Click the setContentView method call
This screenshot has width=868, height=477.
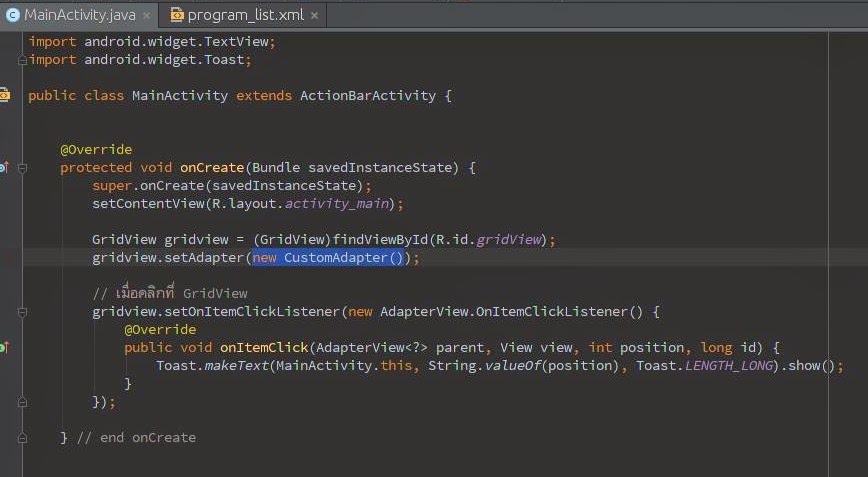point(148,204)
